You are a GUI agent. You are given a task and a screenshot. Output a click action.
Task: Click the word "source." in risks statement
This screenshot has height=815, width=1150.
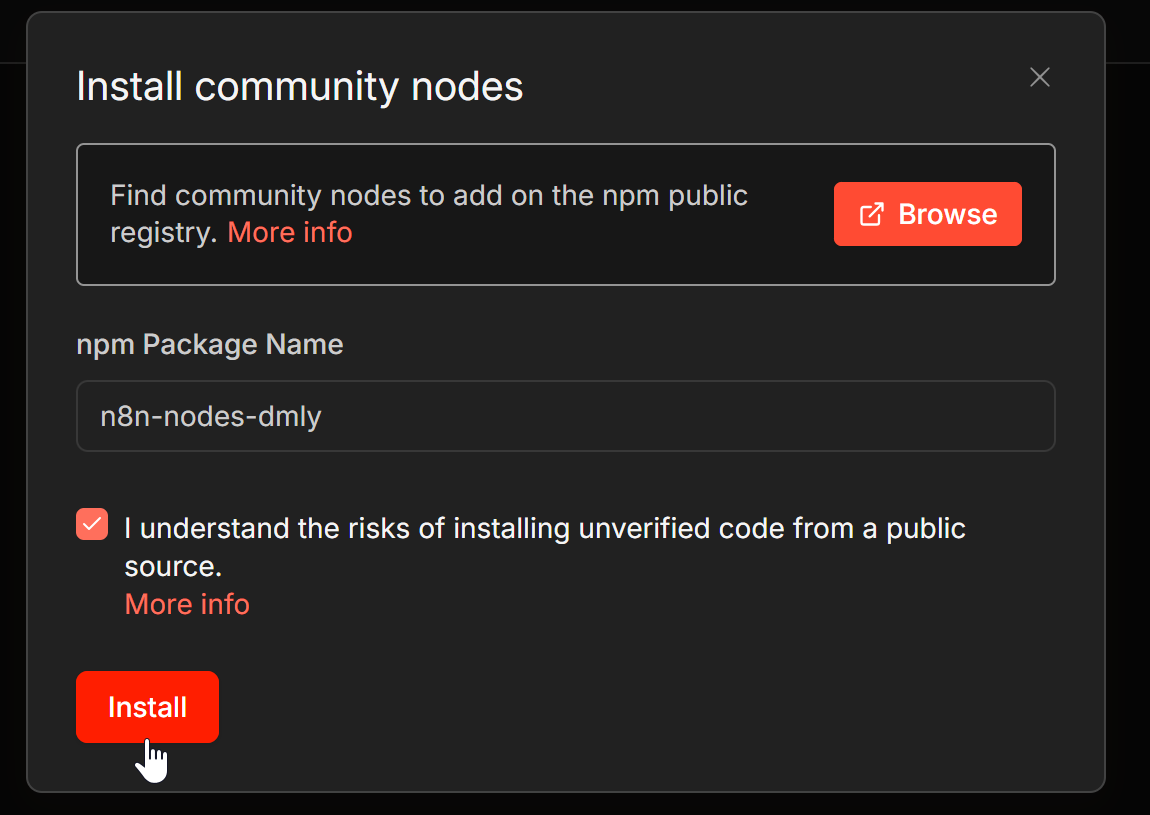[173, 566]
